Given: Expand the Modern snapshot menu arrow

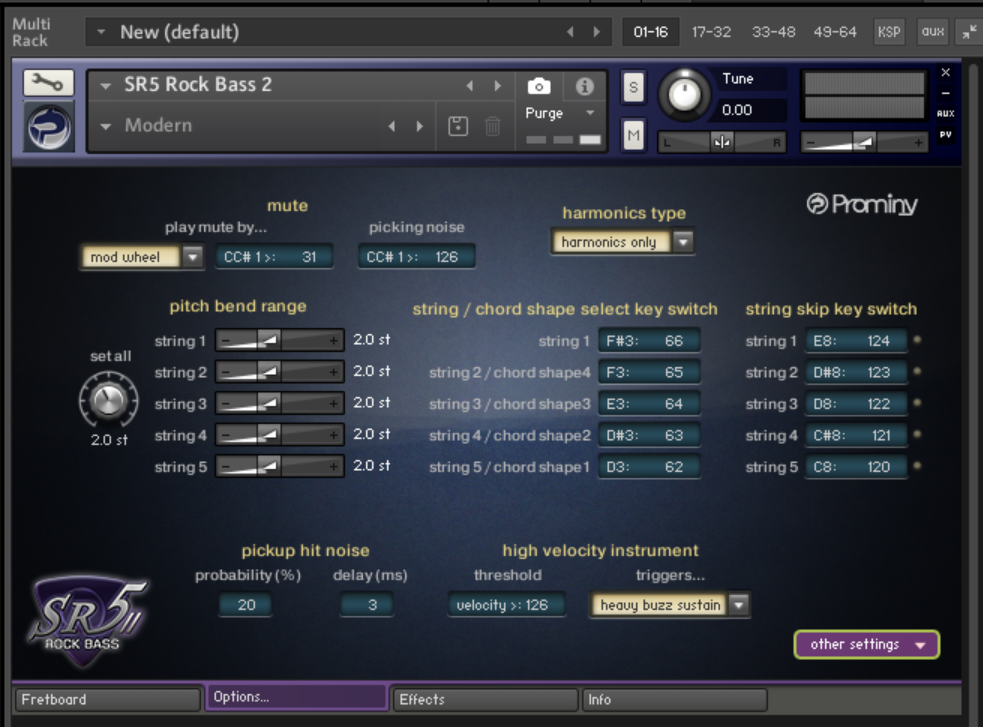Looking at the screenshot, I should (105, 127).
